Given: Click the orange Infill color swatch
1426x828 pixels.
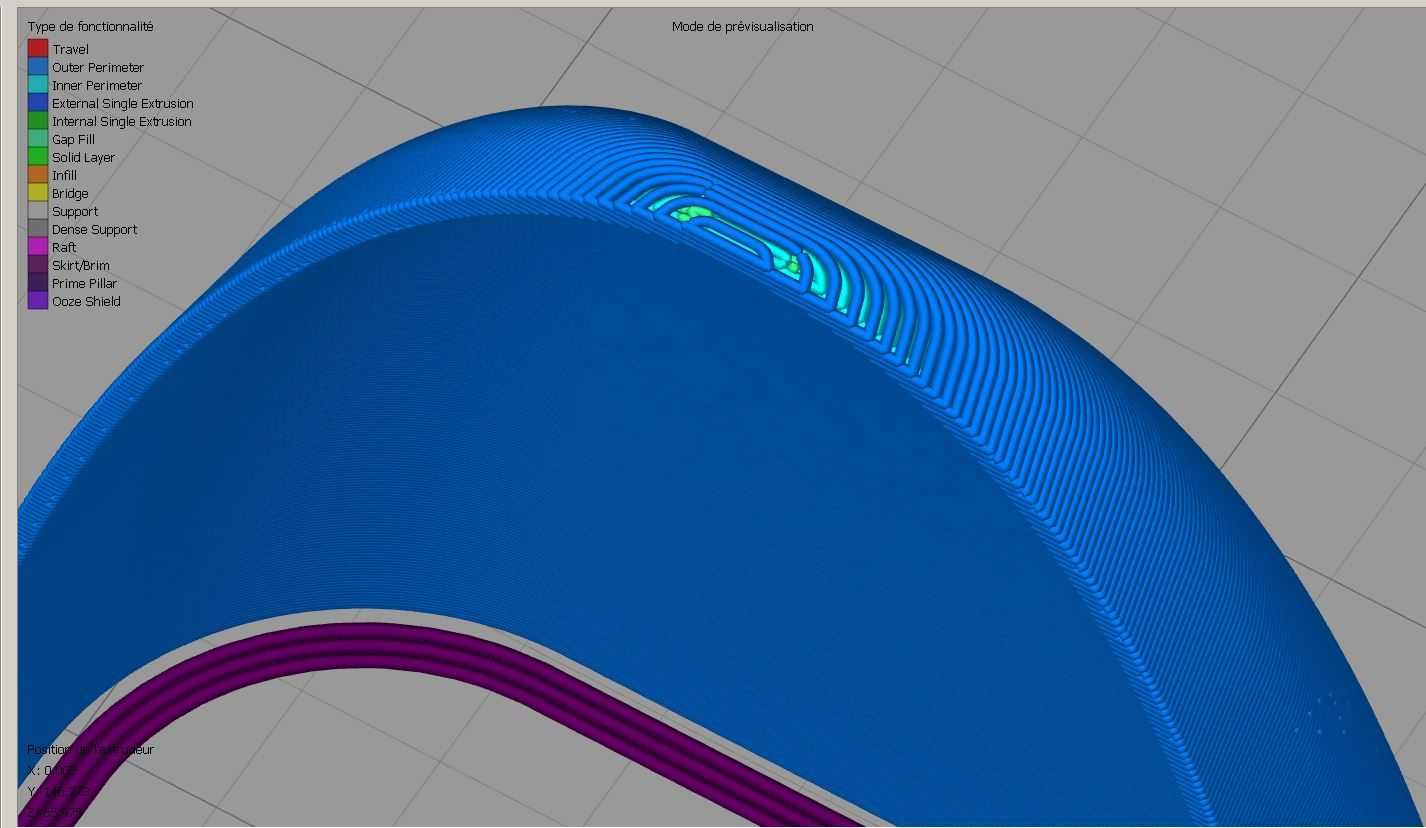Looking at the screenshot, I should pos(38,174).
